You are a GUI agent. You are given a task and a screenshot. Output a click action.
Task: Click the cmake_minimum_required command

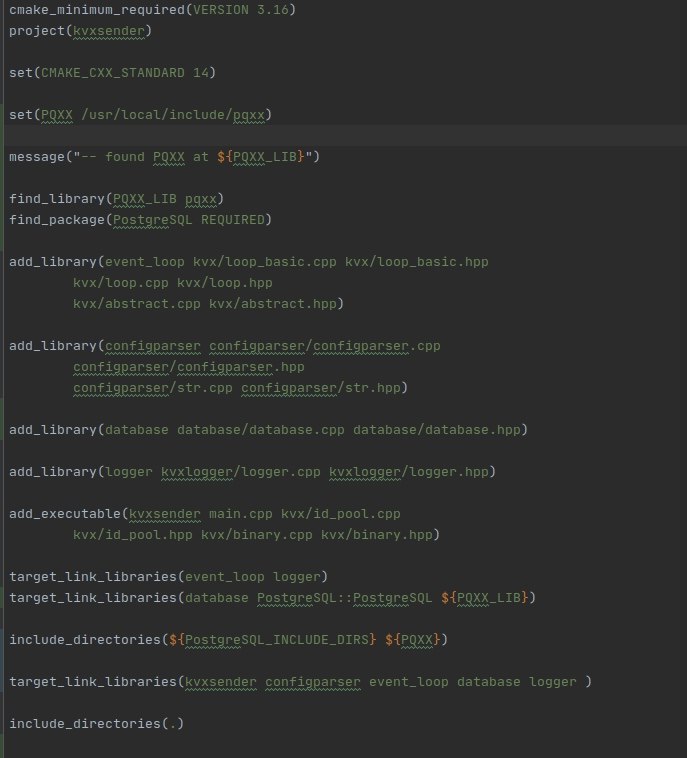pos(97,10)
